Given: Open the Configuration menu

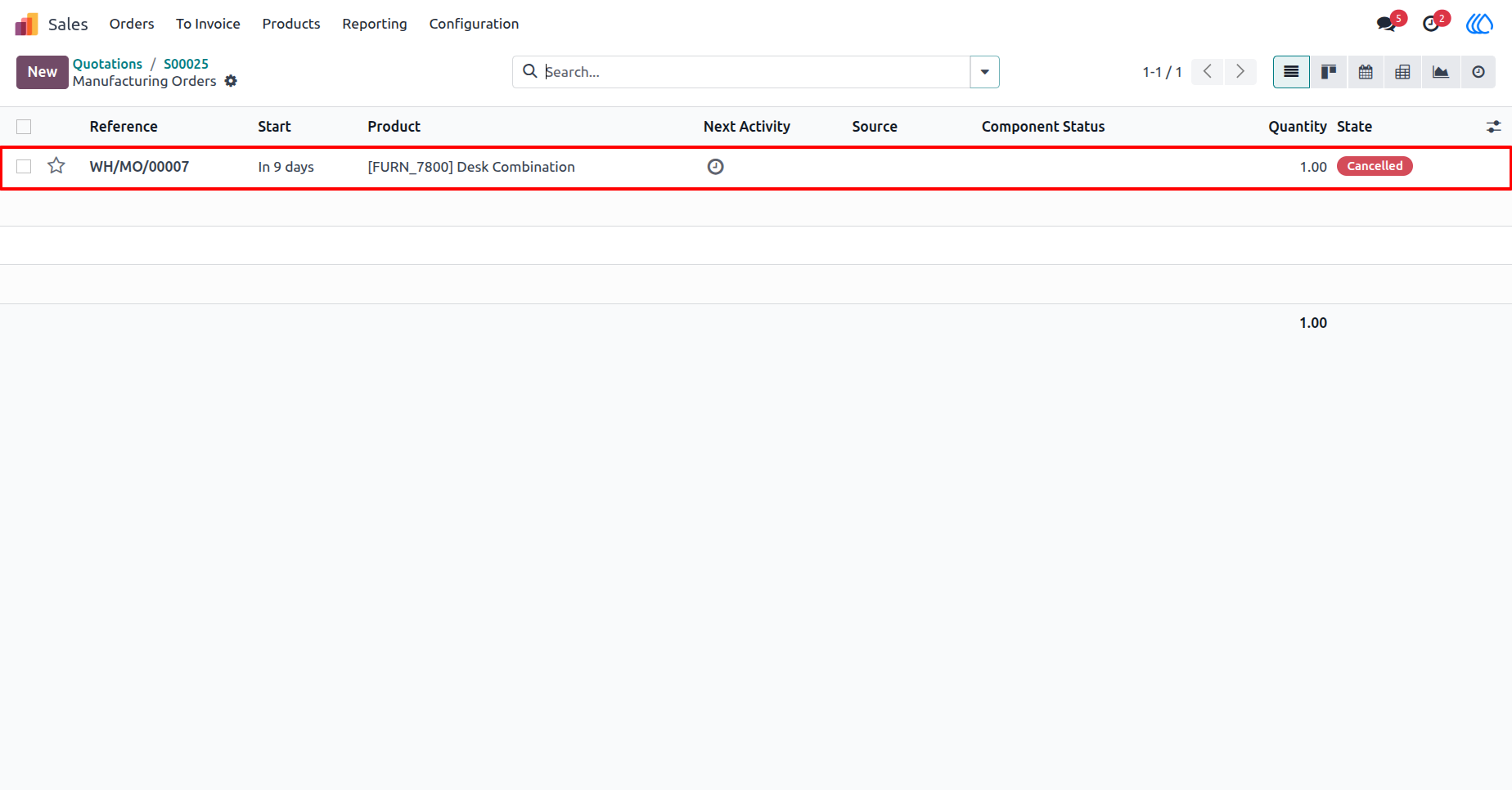Looking at the screenshot, I should pos(474,24).
